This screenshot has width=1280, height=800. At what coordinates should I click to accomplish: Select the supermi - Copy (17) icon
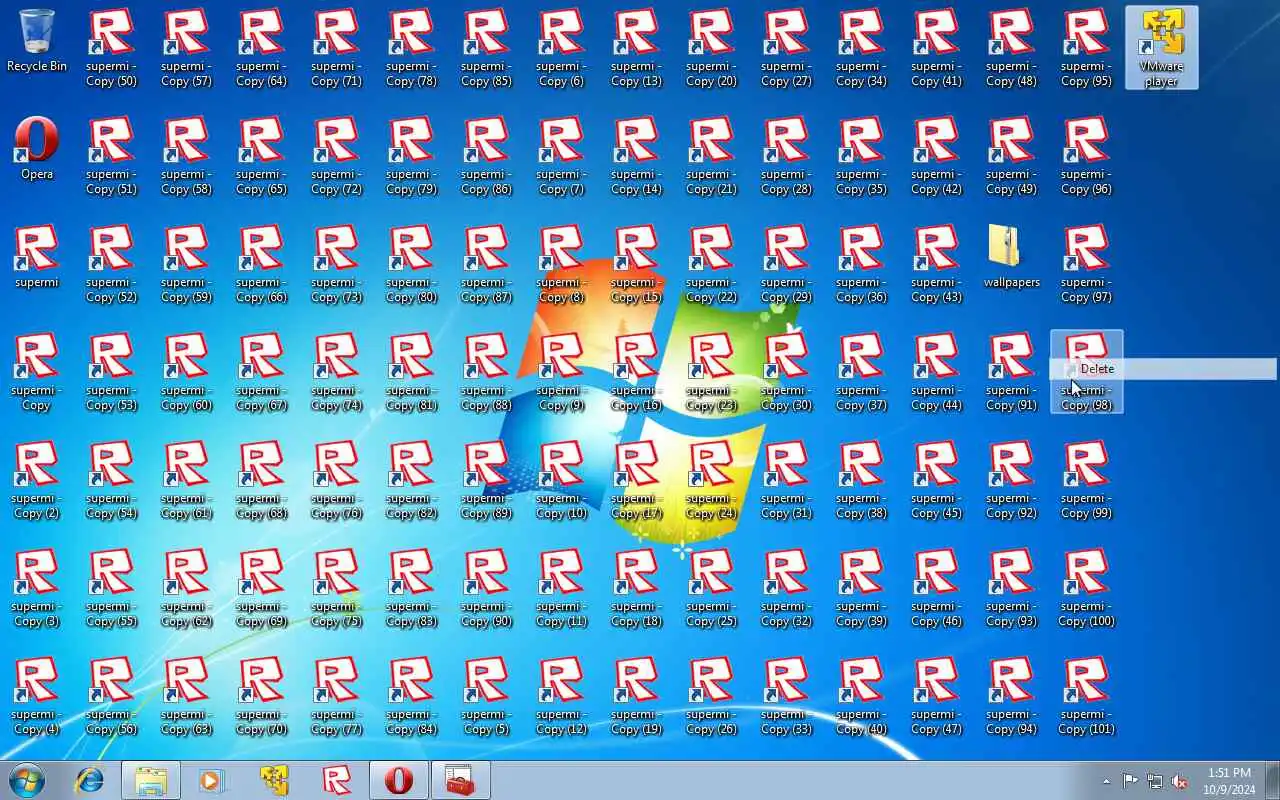pos(636,479)
